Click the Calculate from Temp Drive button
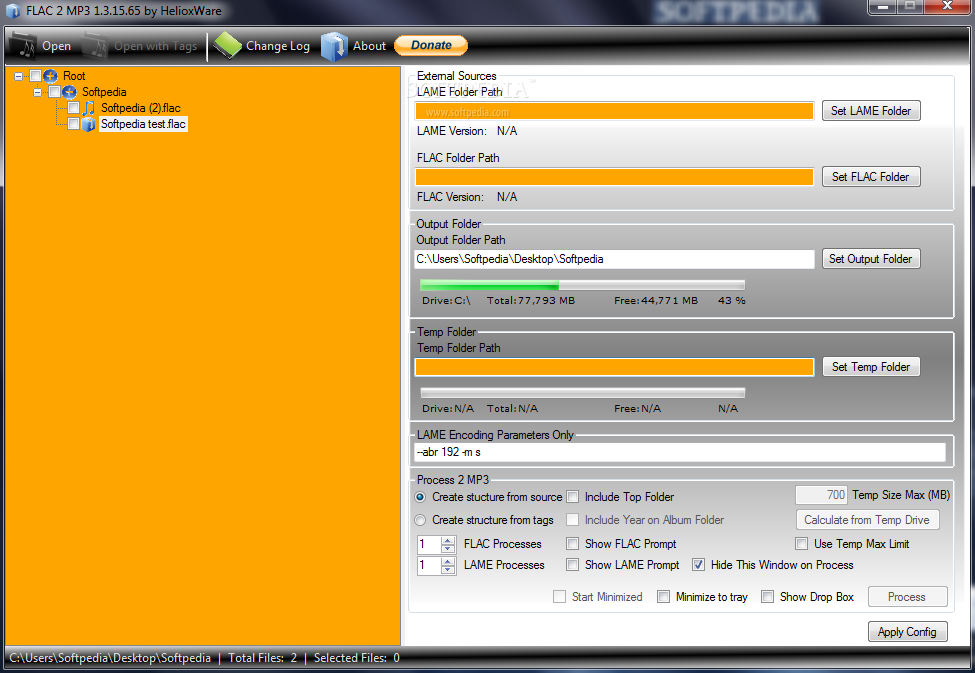This screenshot has width=975, height=673. (867, 520)
